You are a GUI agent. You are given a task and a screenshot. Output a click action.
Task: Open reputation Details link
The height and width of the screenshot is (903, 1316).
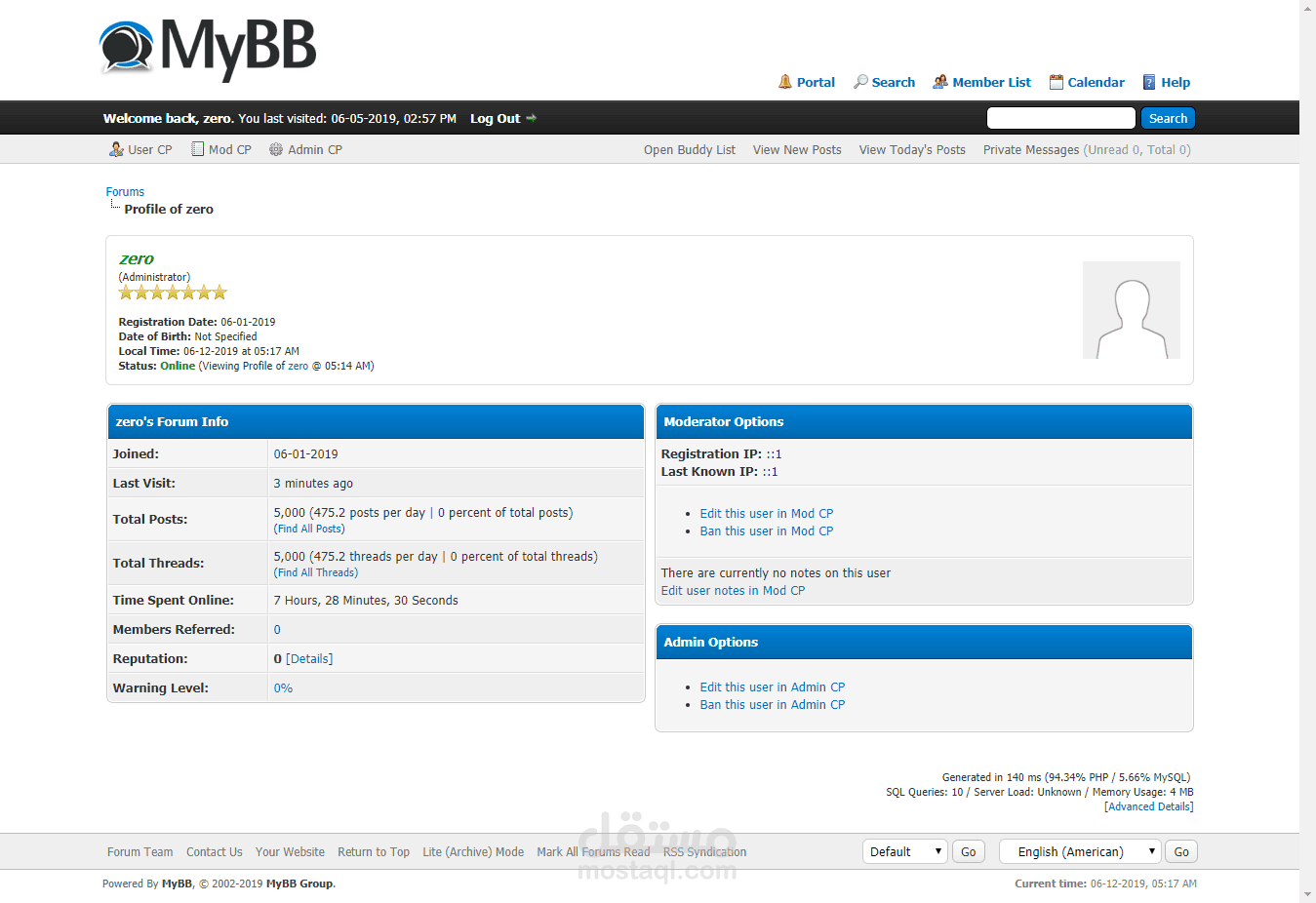[309, 658]
